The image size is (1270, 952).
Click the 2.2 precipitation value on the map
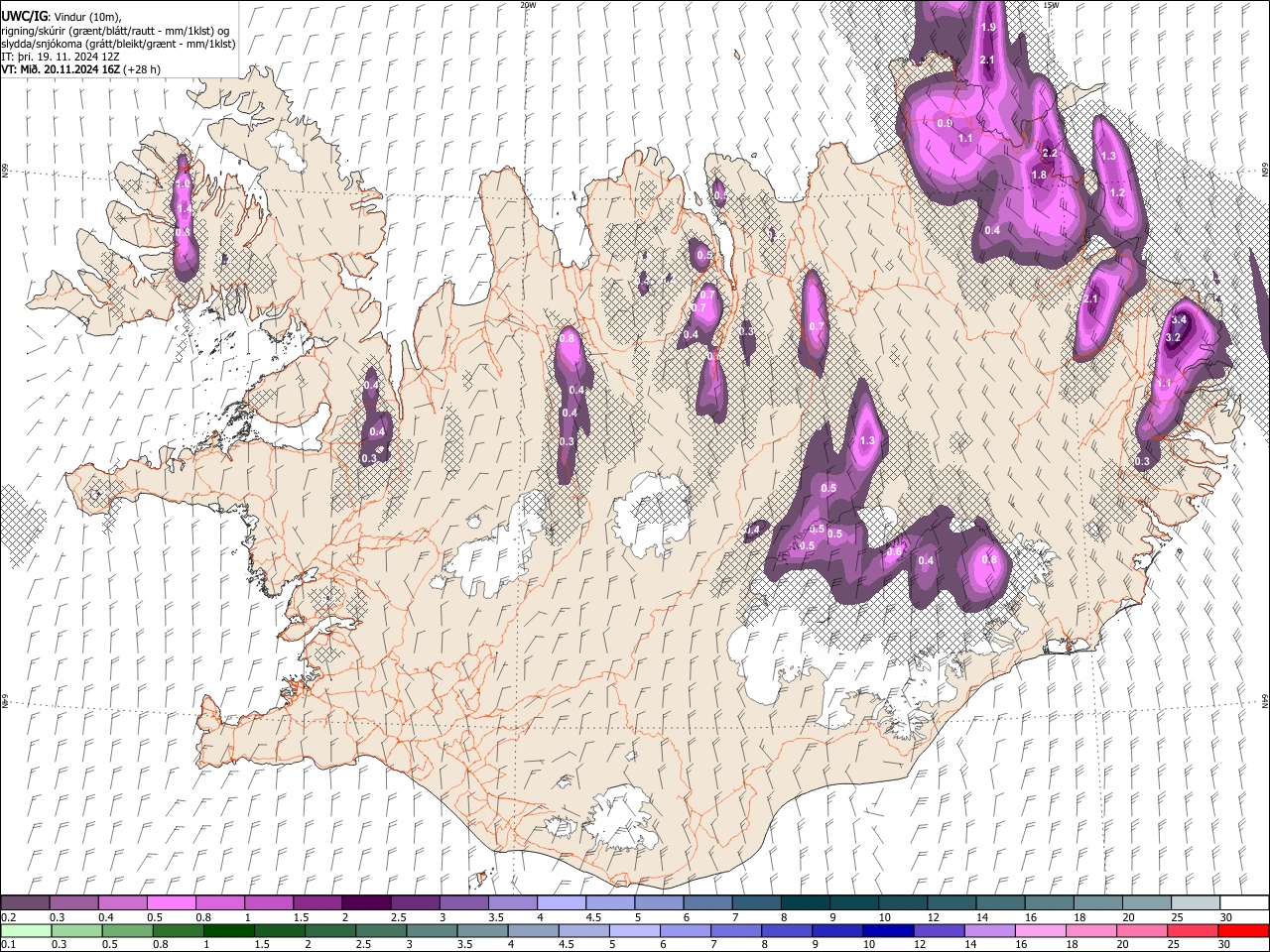point(1050,153)
